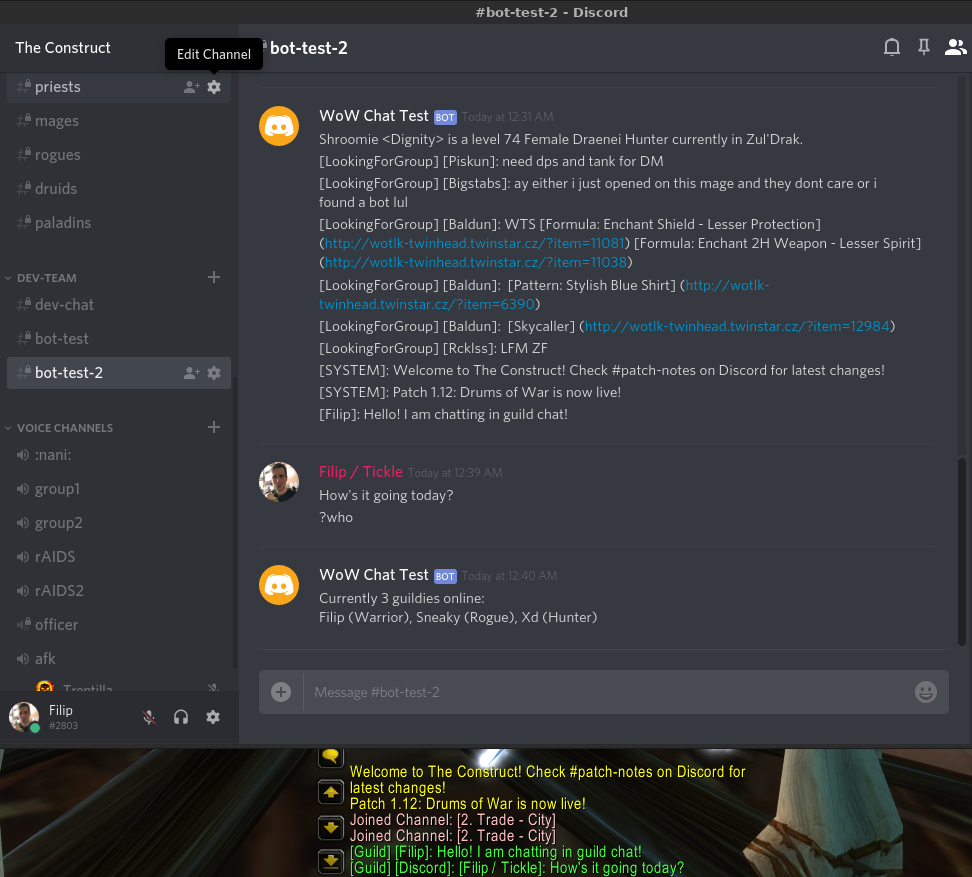The height and width of the screenshot is (877, 972).
Task: Join the group1 voice channel
Action: tap(118, 489)
